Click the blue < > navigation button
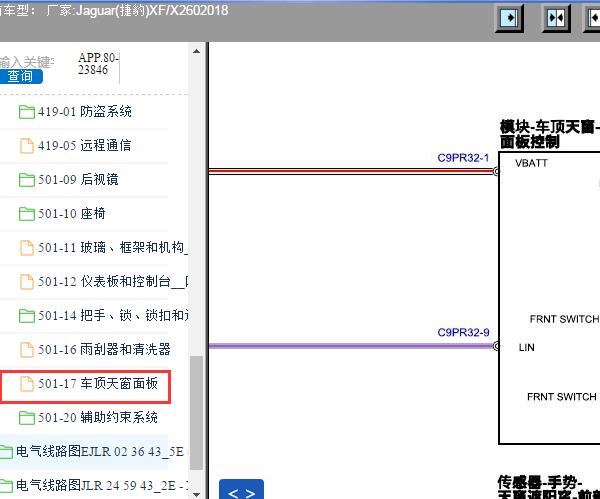This screenshot has width=600, height=499. click(x=241, y=489)
